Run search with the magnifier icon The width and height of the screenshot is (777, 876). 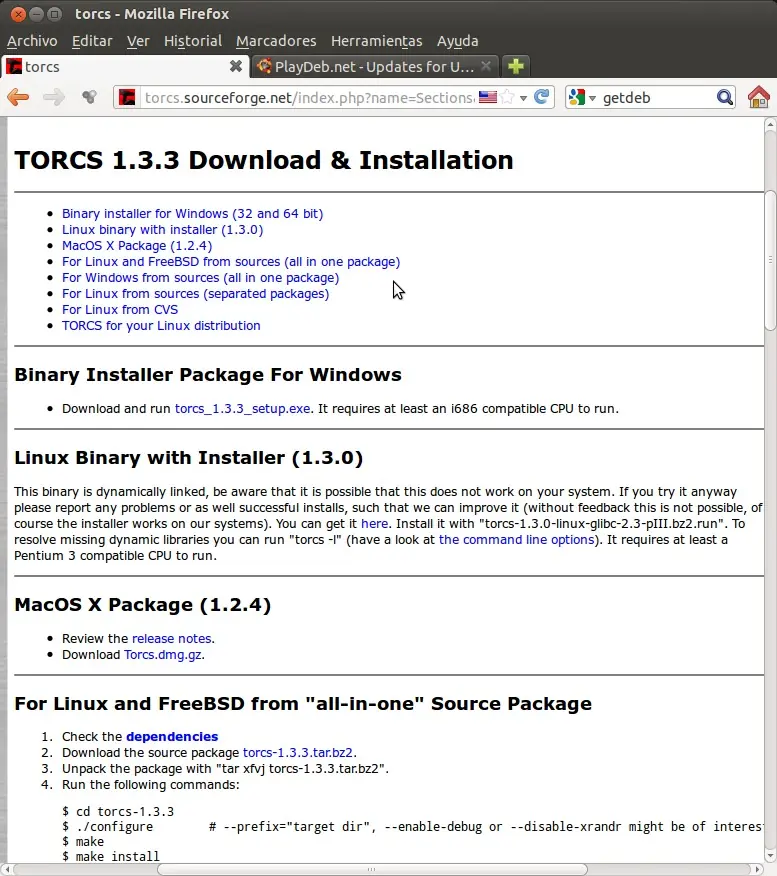724,97
